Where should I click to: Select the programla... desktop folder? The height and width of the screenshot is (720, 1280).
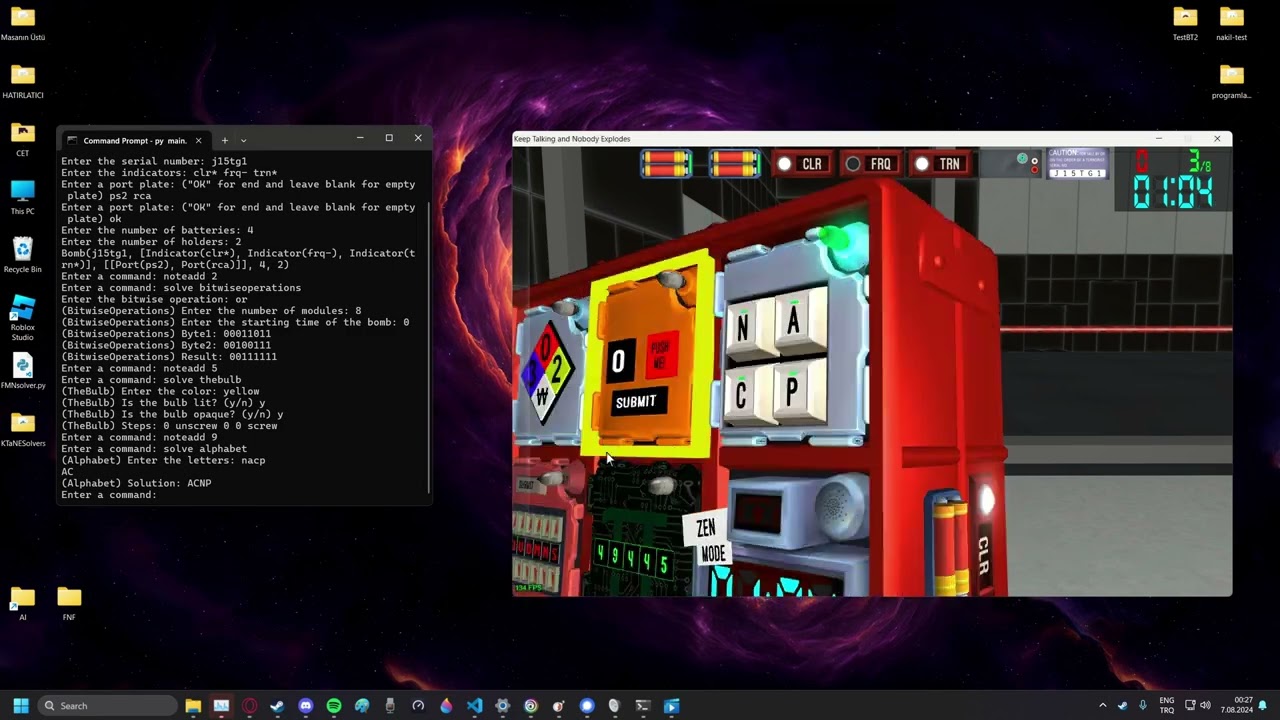point(1231,82)
